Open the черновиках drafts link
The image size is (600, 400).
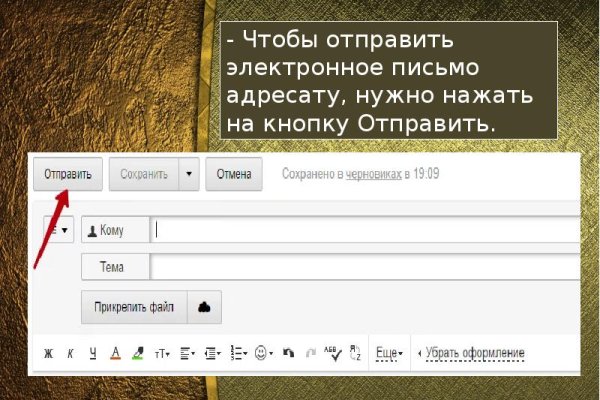click(374, 174)
